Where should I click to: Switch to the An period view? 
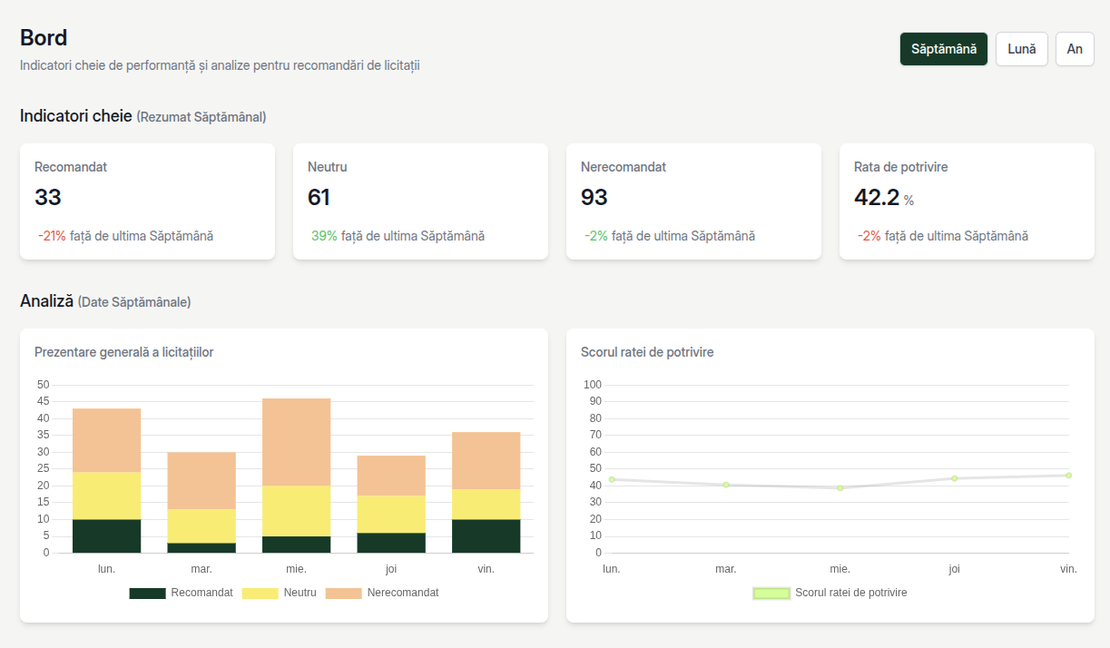(1074, 49)
